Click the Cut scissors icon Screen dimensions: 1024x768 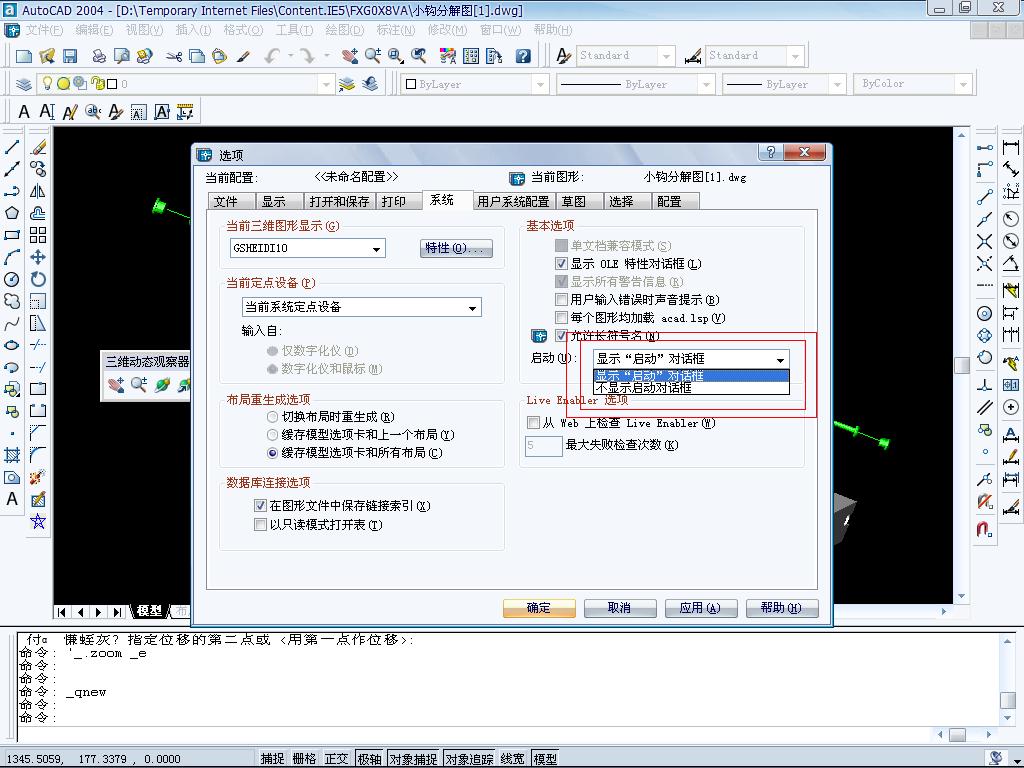(x=174, y=56)
